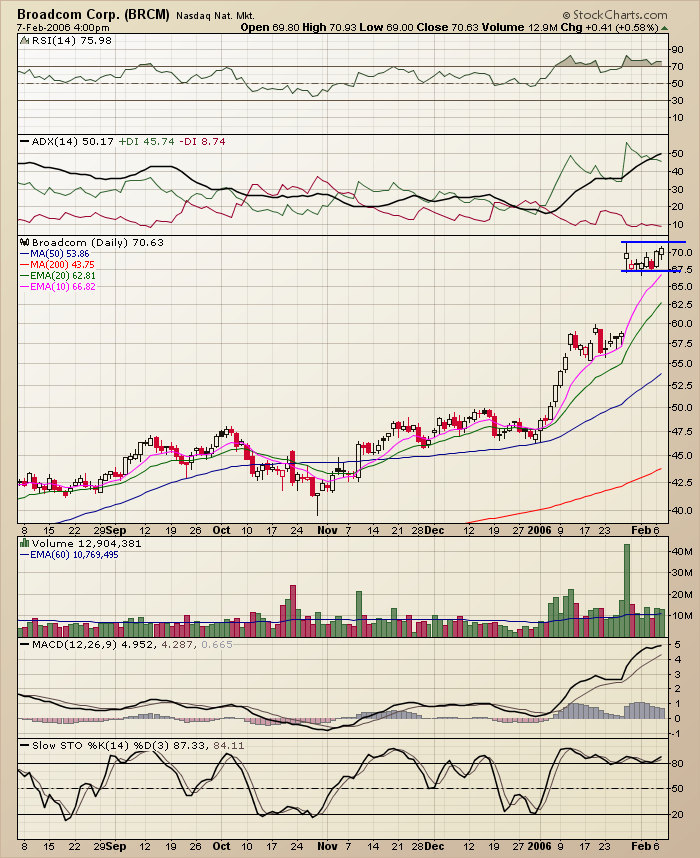Click the 50.0 tick on the price axis
The height and width of the screenshot is (858, 700).
click(682, 408)
